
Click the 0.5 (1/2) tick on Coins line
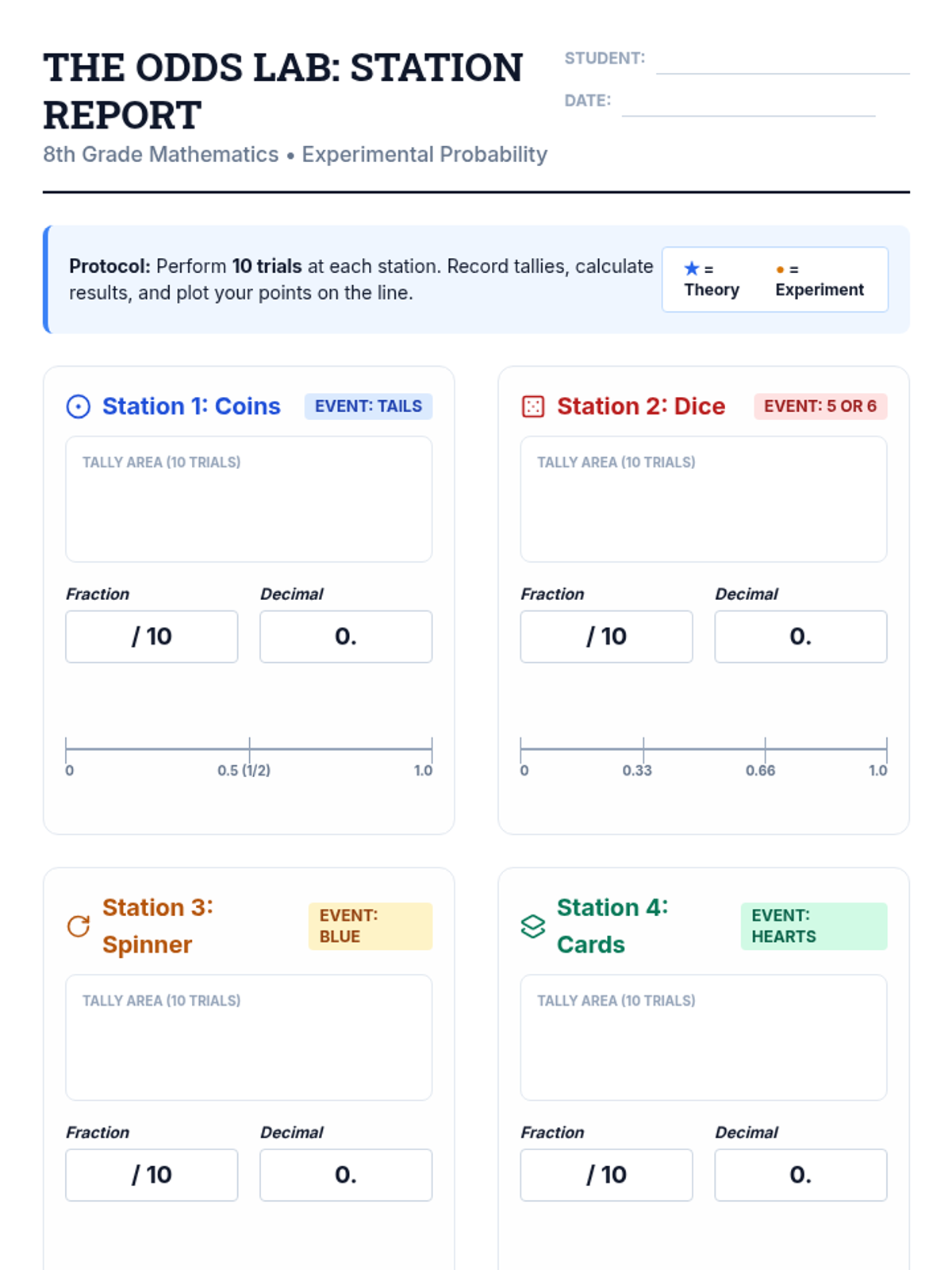coord(249,749)
